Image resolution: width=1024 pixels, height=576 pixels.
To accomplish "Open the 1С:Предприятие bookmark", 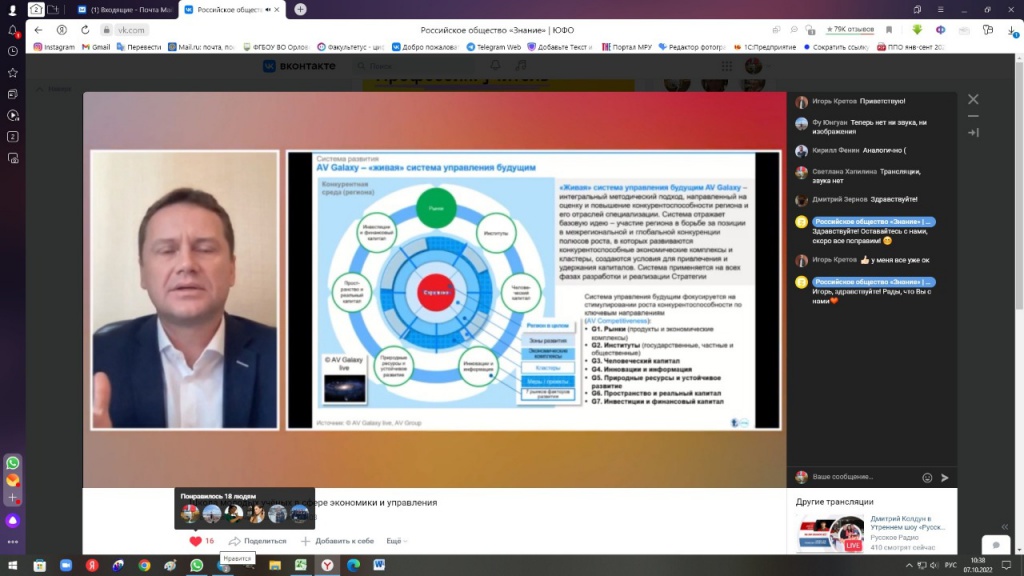I will (x=765, y=47).
